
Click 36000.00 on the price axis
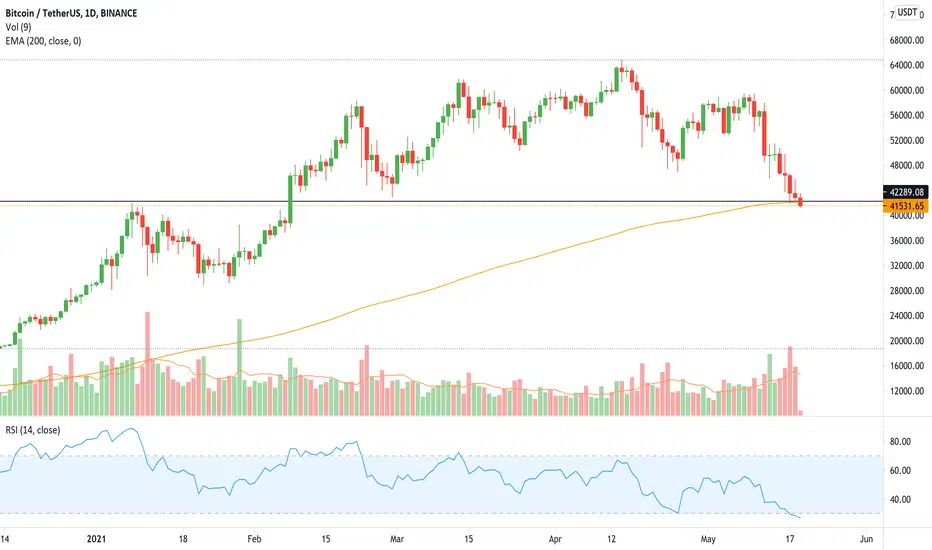click(x=906, y=241)
